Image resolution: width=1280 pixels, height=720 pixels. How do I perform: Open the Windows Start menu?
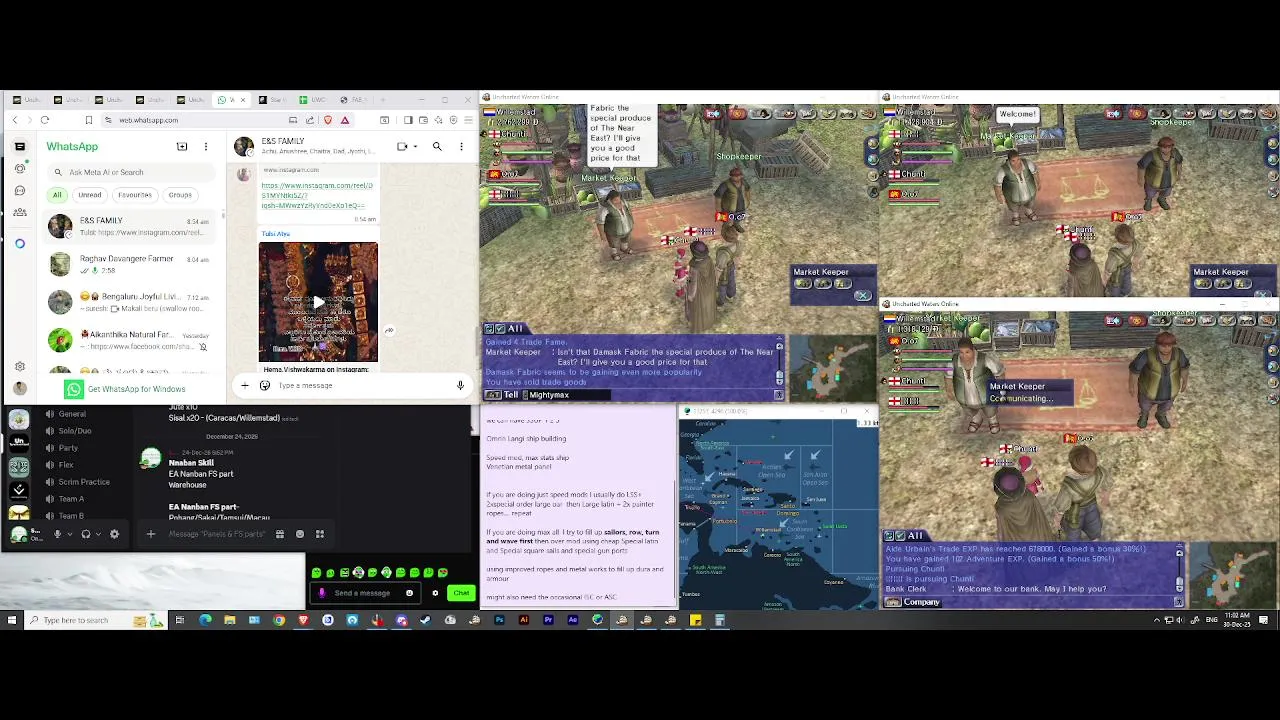click(12, 620)
